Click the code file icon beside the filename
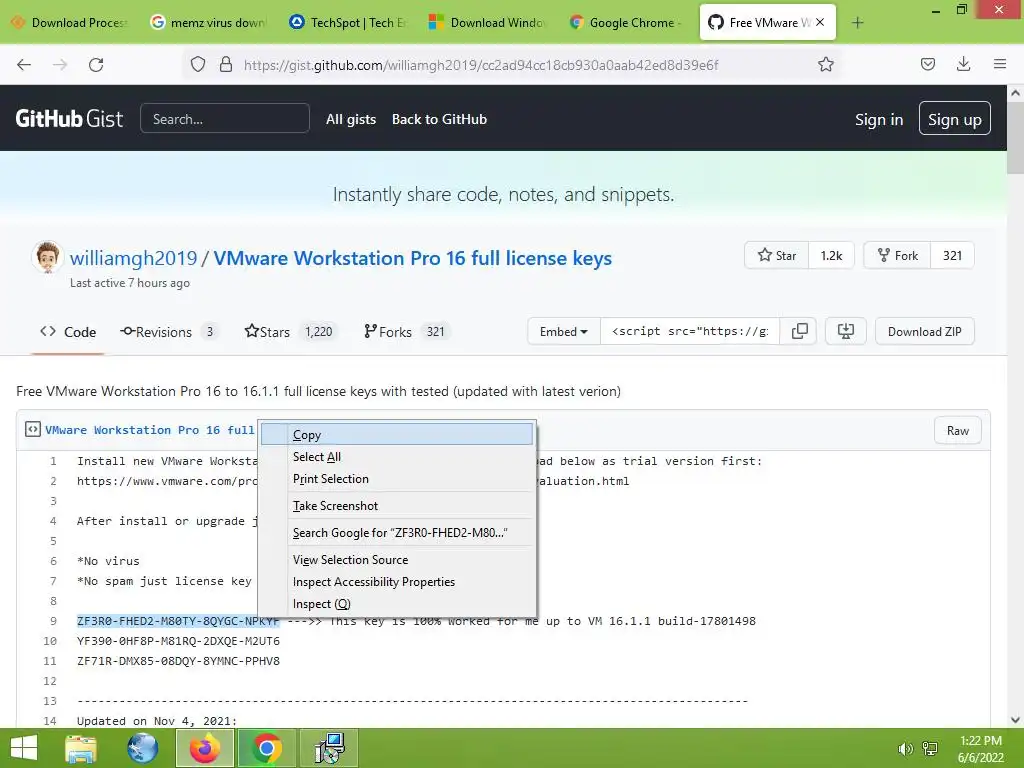Viewport: 1024px width, 768px height. tap(33, 429)
